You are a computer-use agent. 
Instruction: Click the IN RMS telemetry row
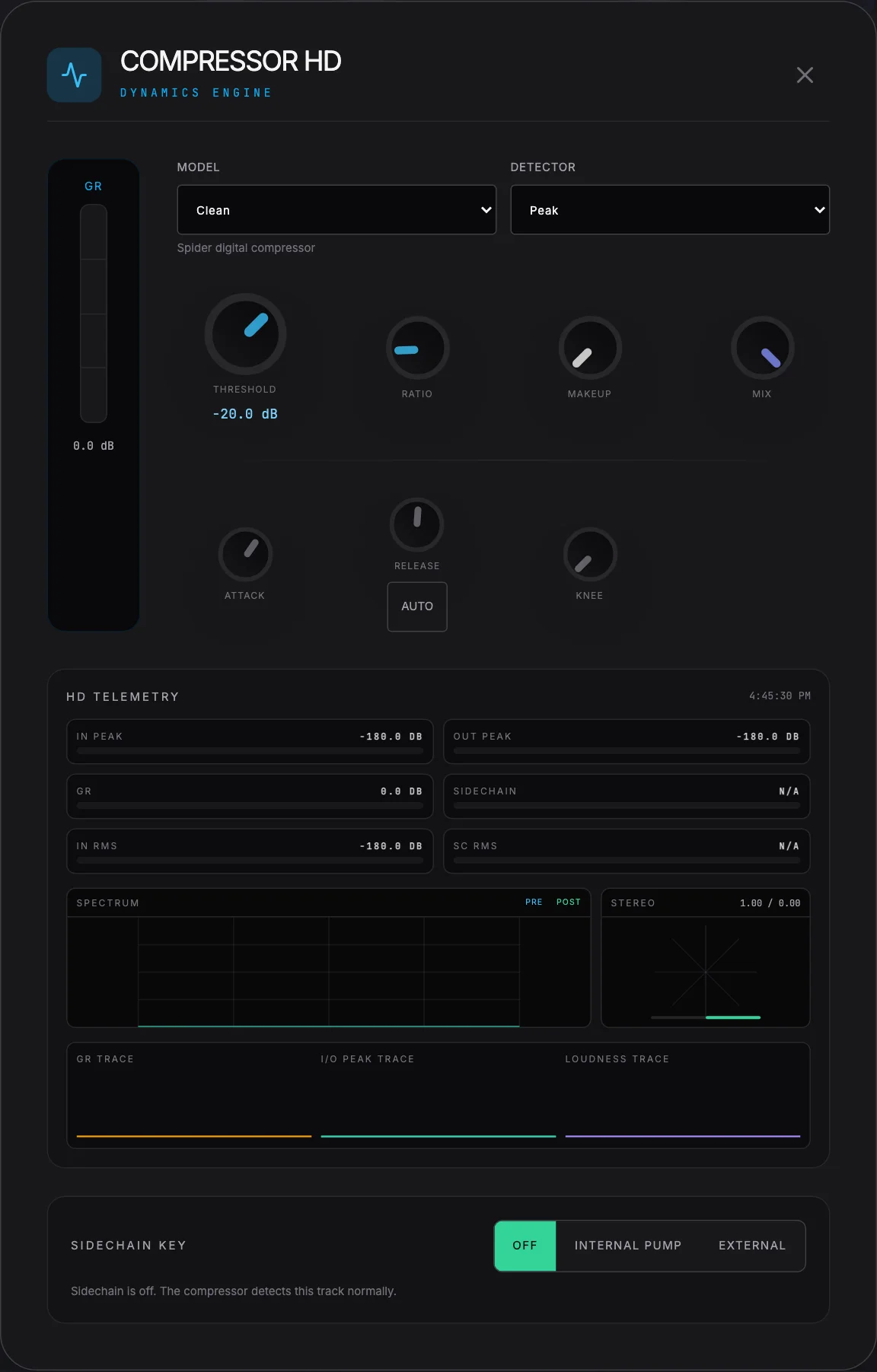(x=250, y=852)
